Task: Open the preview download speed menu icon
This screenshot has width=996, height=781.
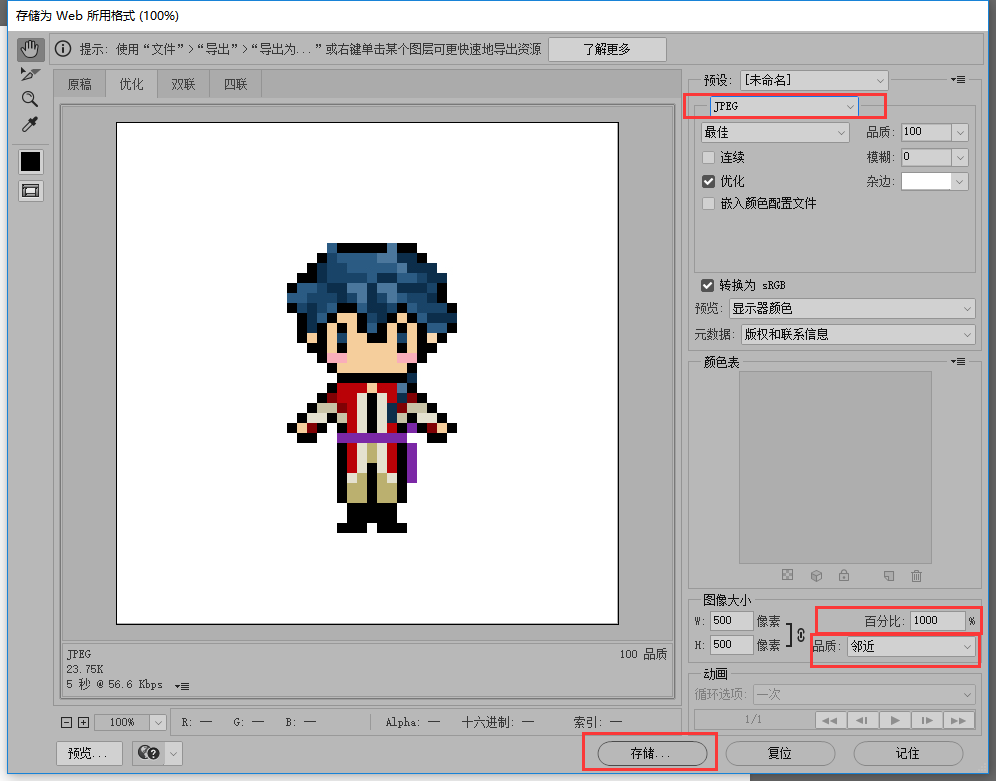Action: (x=182, y=686)
